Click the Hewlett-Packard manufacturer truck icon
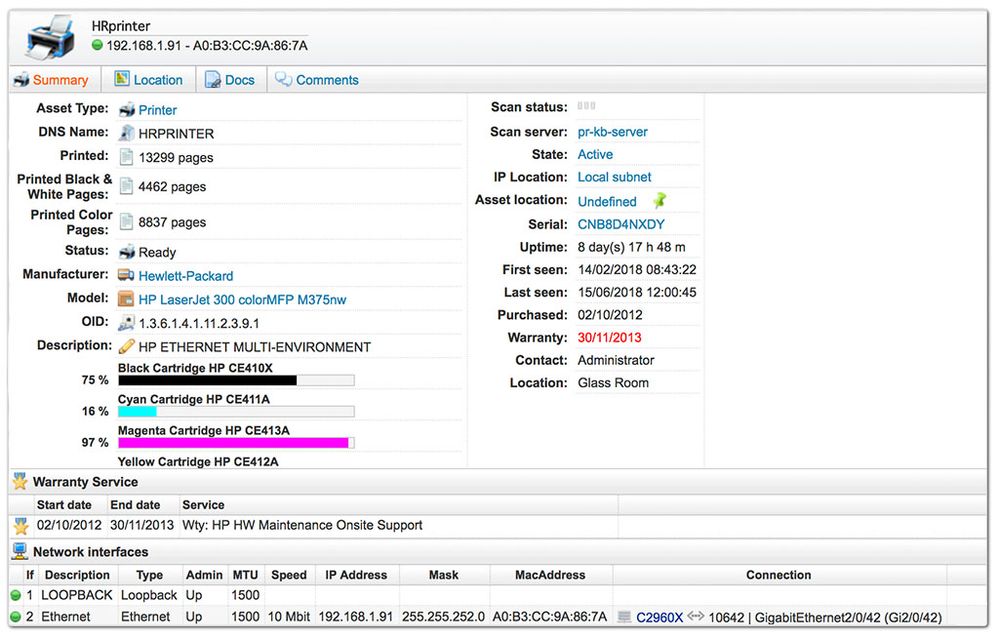Viewport: 999px width, 637px height. (x=126, y=276)
